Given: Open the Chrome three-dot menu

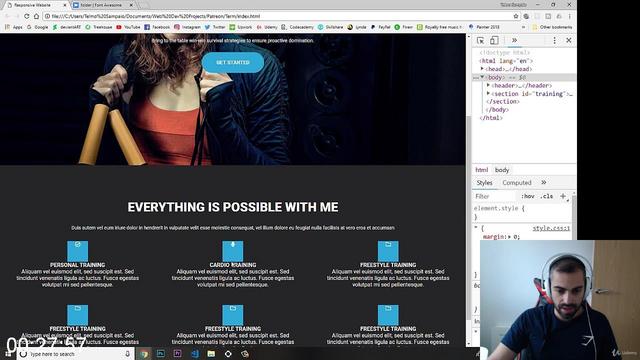Looking at the screenshot, I should coord(569,16).
